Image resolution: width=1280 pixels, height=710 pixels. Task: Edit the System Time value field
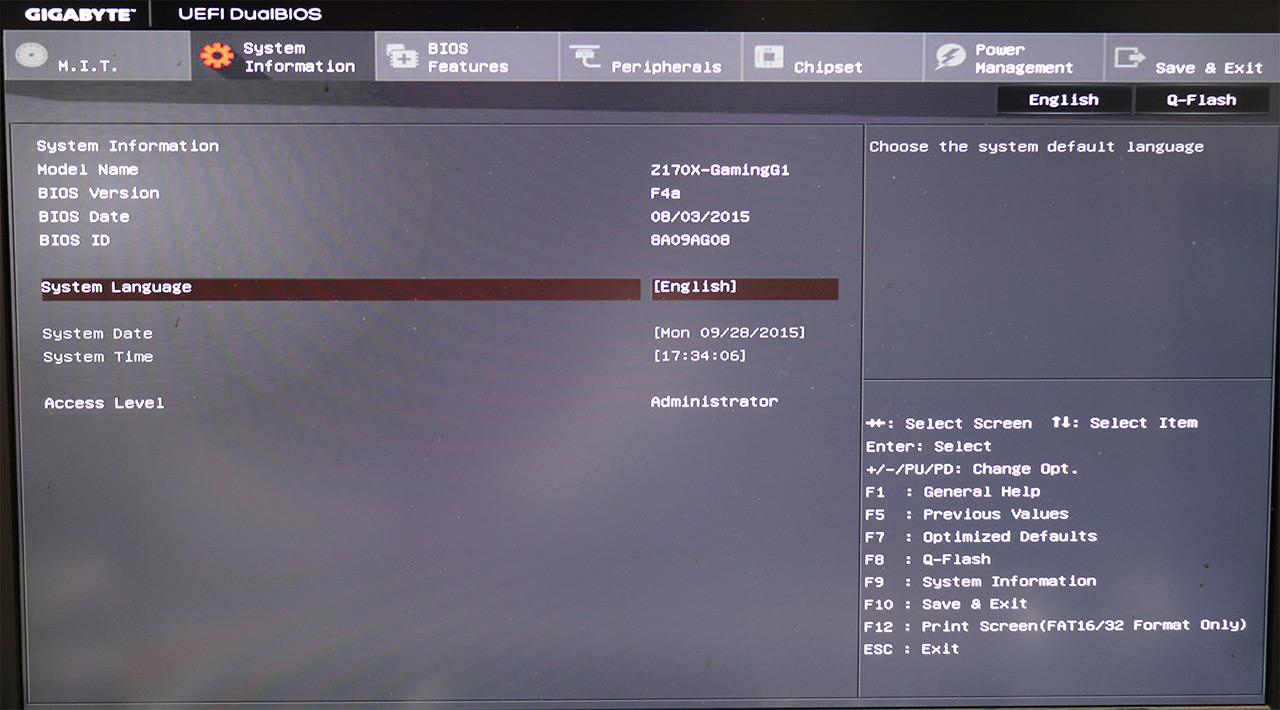(x=699, y=356)
